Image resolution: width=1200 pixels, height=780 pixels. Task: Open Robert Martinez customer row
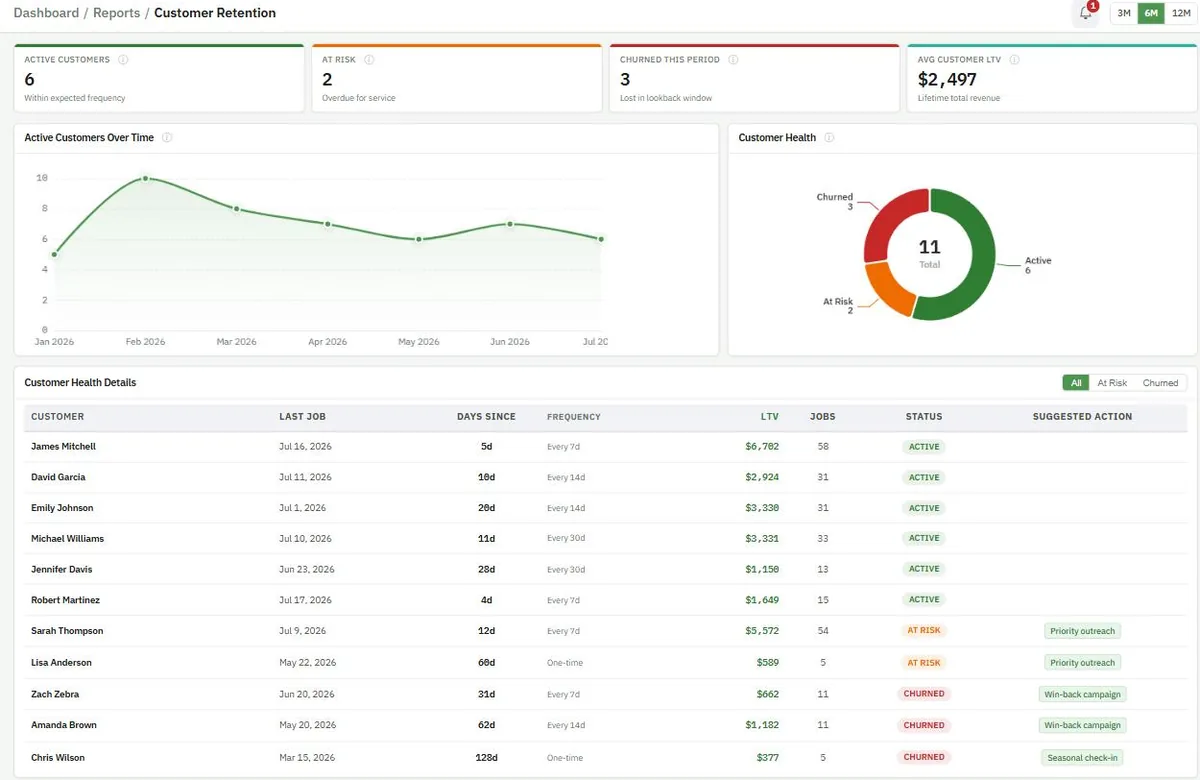point(605,600)
